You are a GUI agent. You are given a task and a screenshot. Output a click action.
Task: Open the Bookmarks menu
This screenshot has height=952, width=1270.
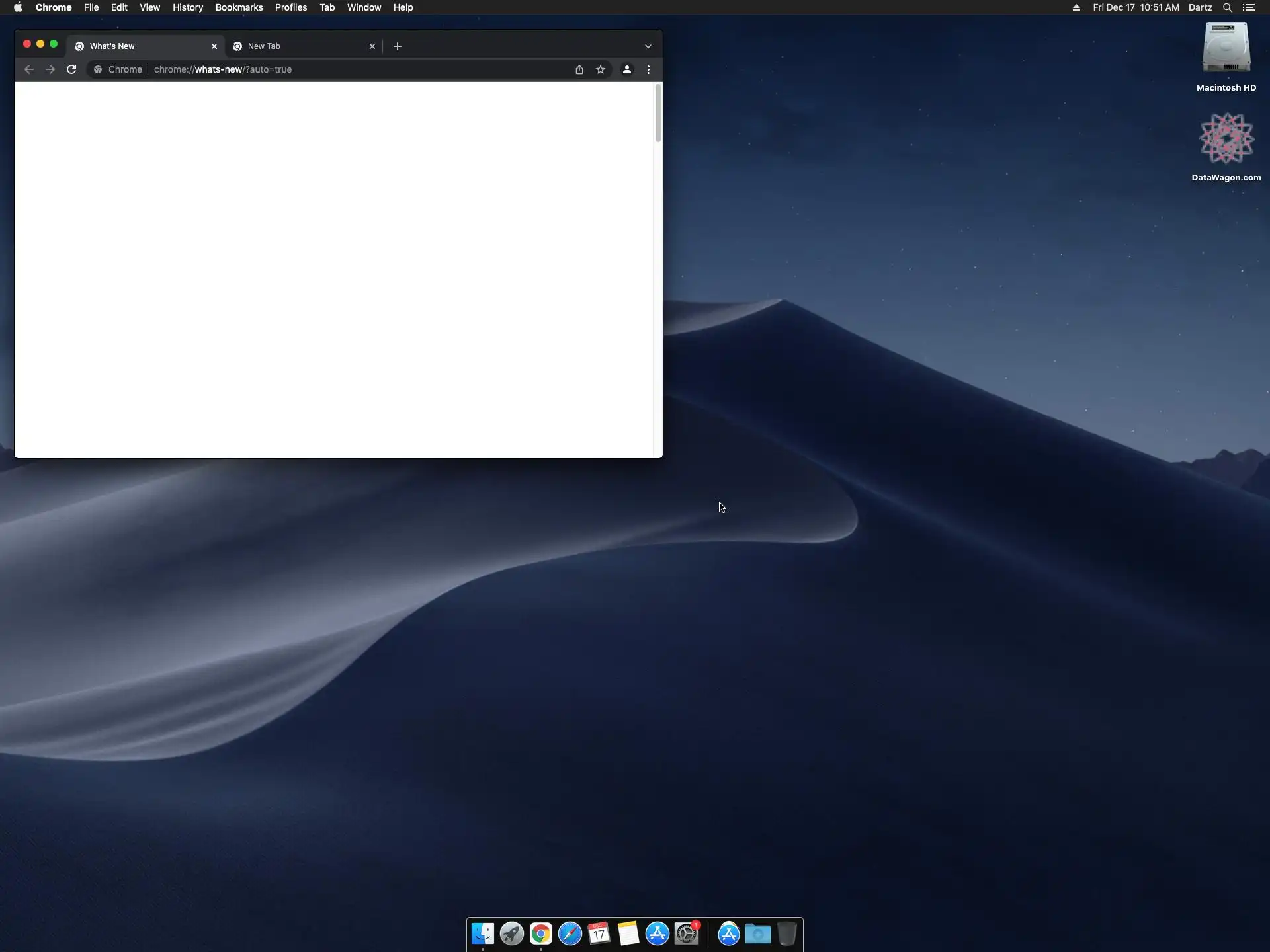click(x=239, y=7)
